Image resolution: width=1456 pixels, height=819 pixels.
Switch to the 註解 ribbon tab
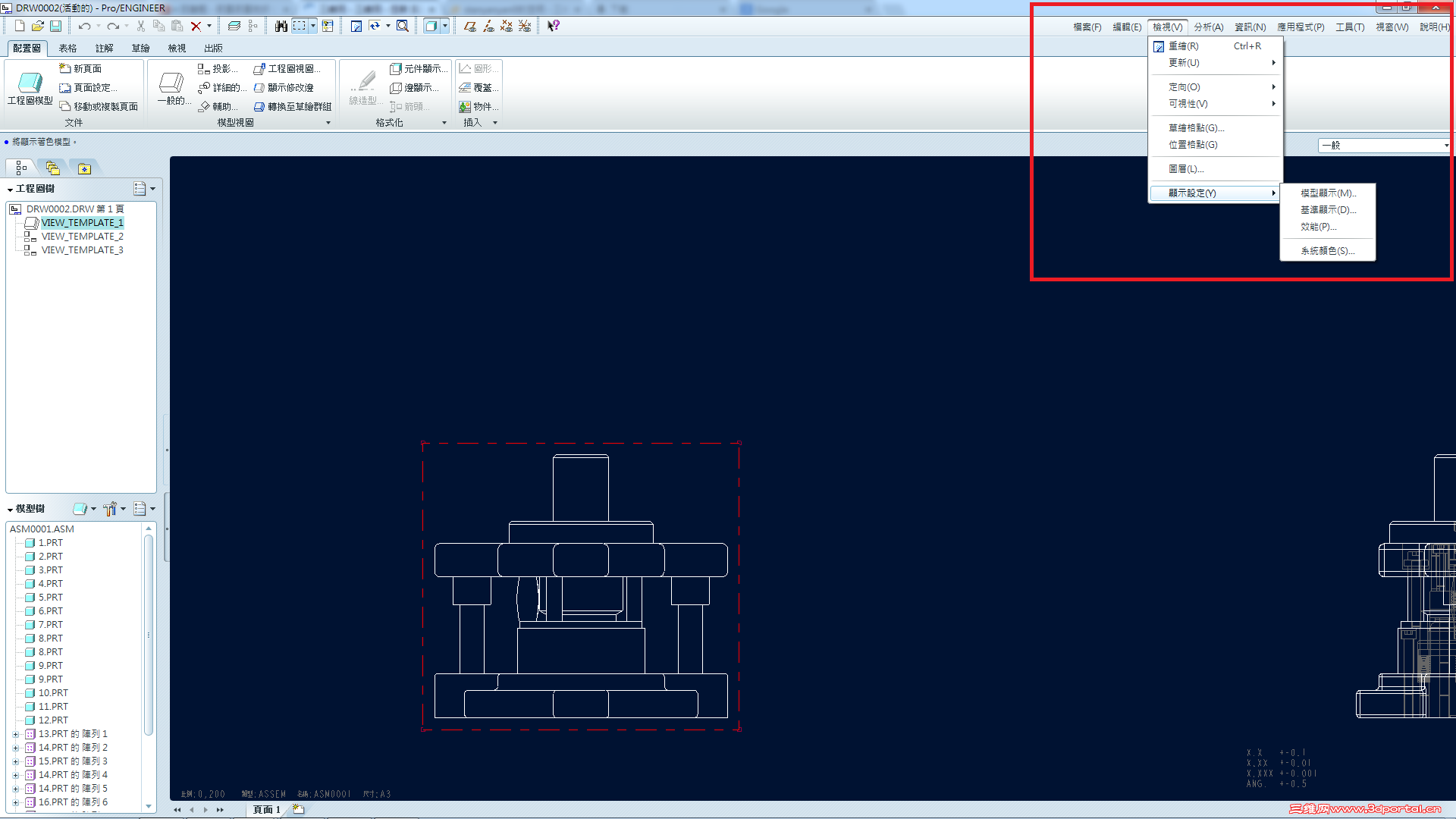tap(105, 48)
